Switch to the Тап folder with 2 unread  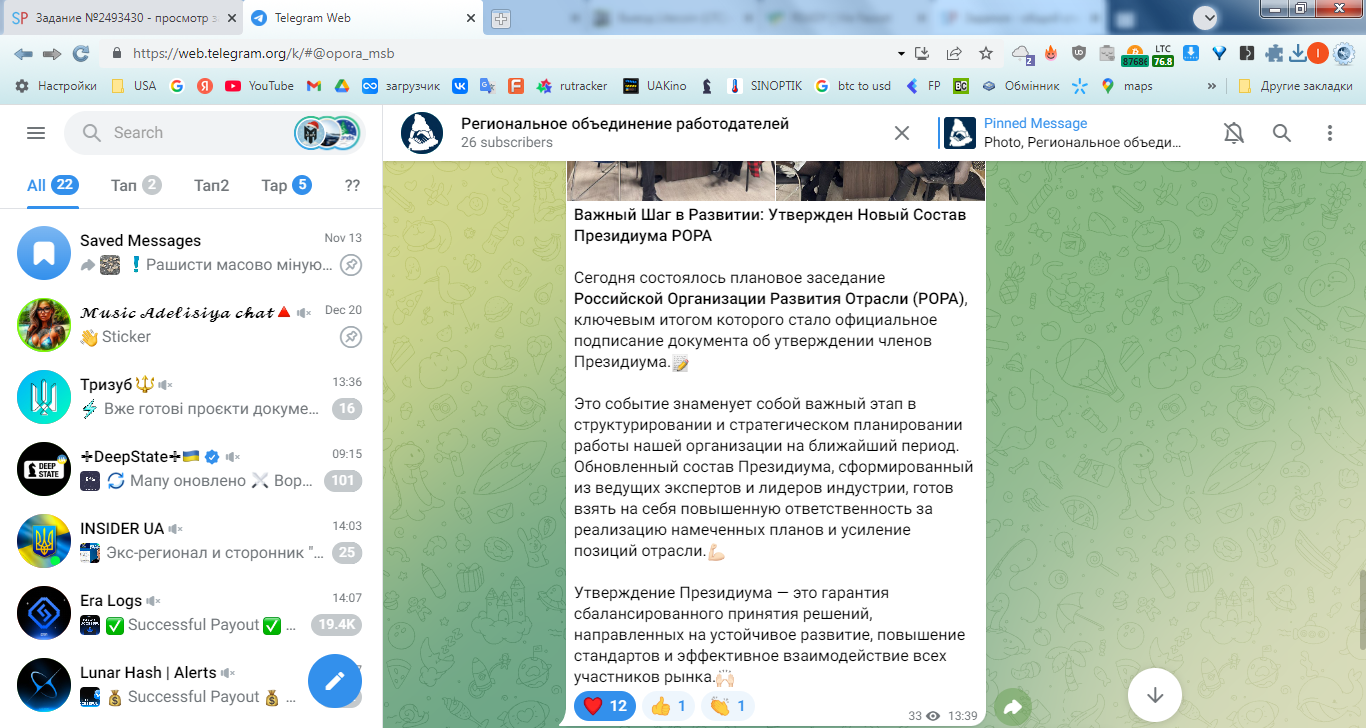(136, 185)
